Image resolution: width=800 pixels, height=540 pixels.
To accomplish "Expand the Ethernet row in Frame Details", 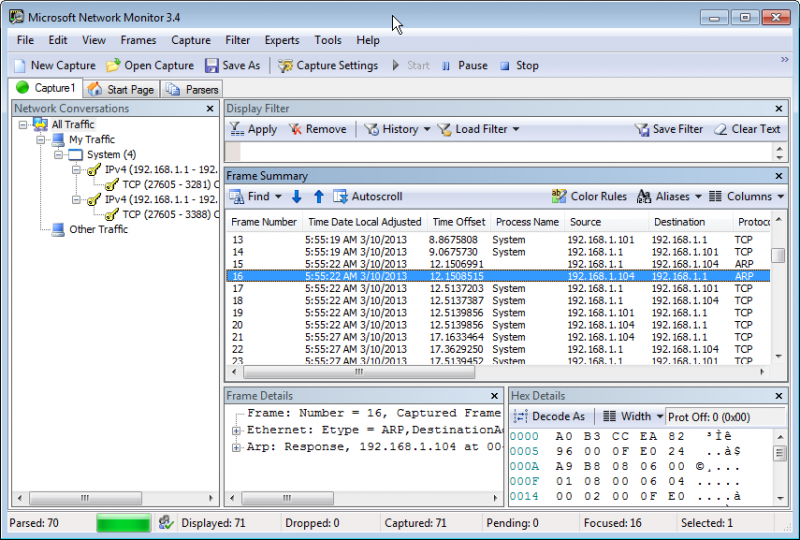I will 236,431.
